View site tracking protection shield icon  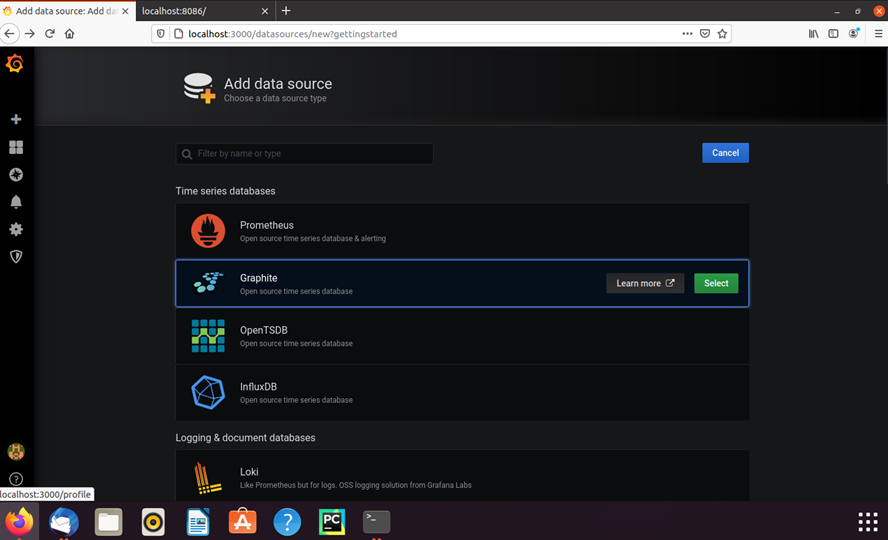pos(161,33)
